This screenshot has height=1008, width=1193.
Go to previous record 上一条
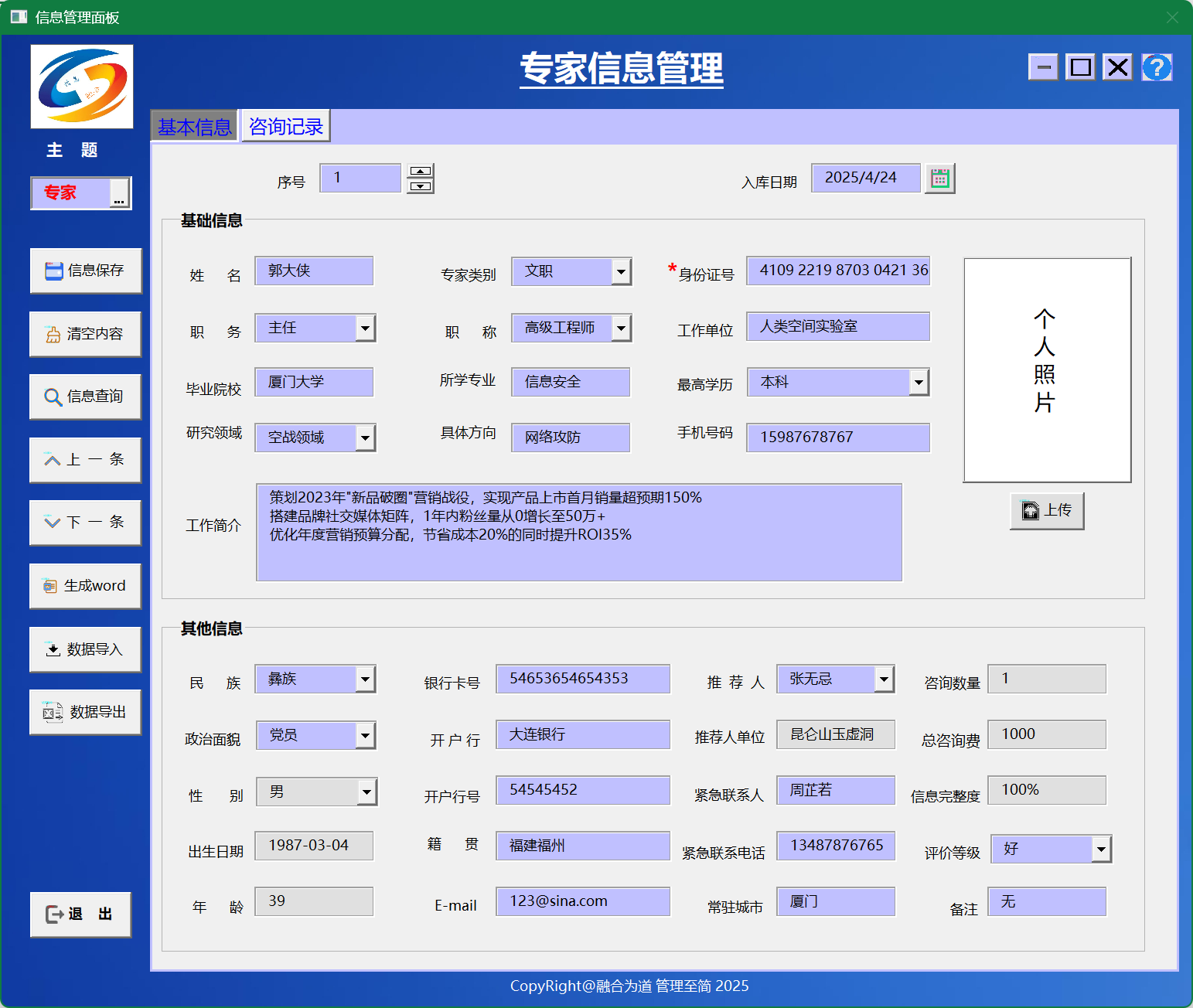pyautogui.click(x=86, y=460)
